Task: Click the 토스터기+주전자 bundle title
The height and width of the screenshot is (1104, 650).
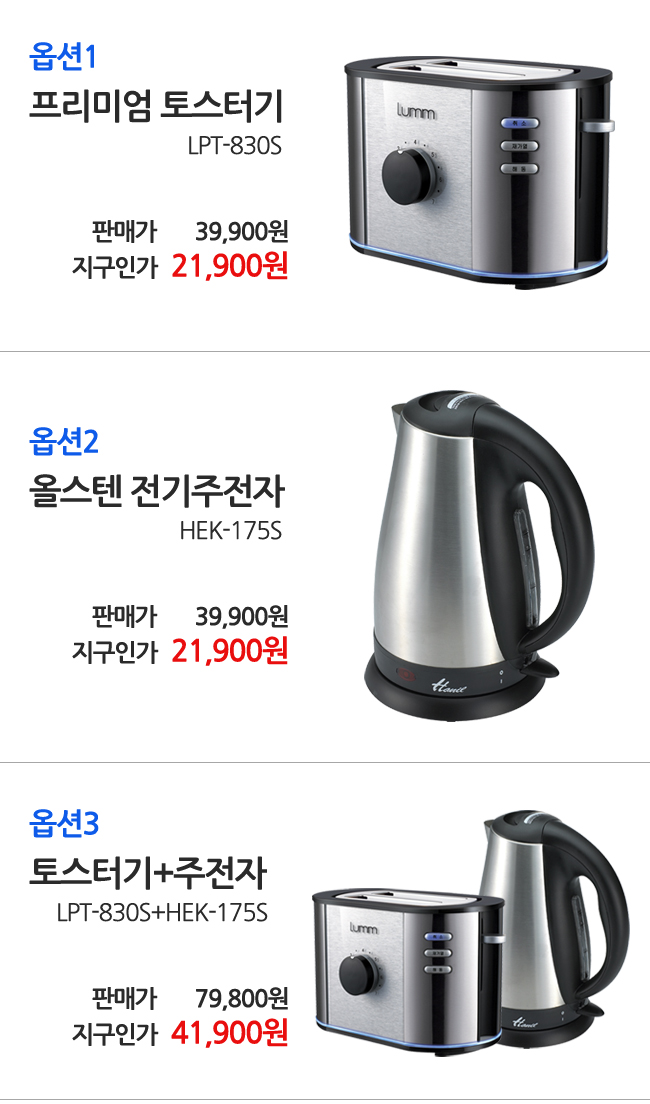Action: tap(148, 873)
